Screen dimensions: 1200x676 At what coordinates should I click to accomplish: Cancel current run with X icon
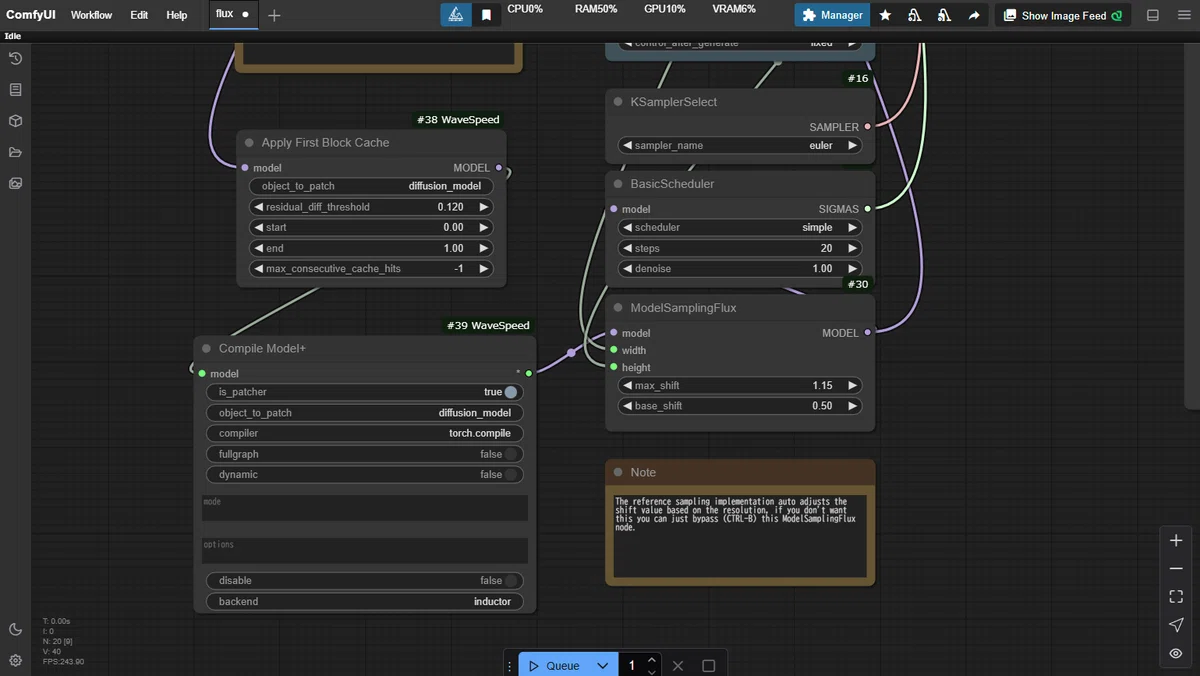(x=678, y=665)
